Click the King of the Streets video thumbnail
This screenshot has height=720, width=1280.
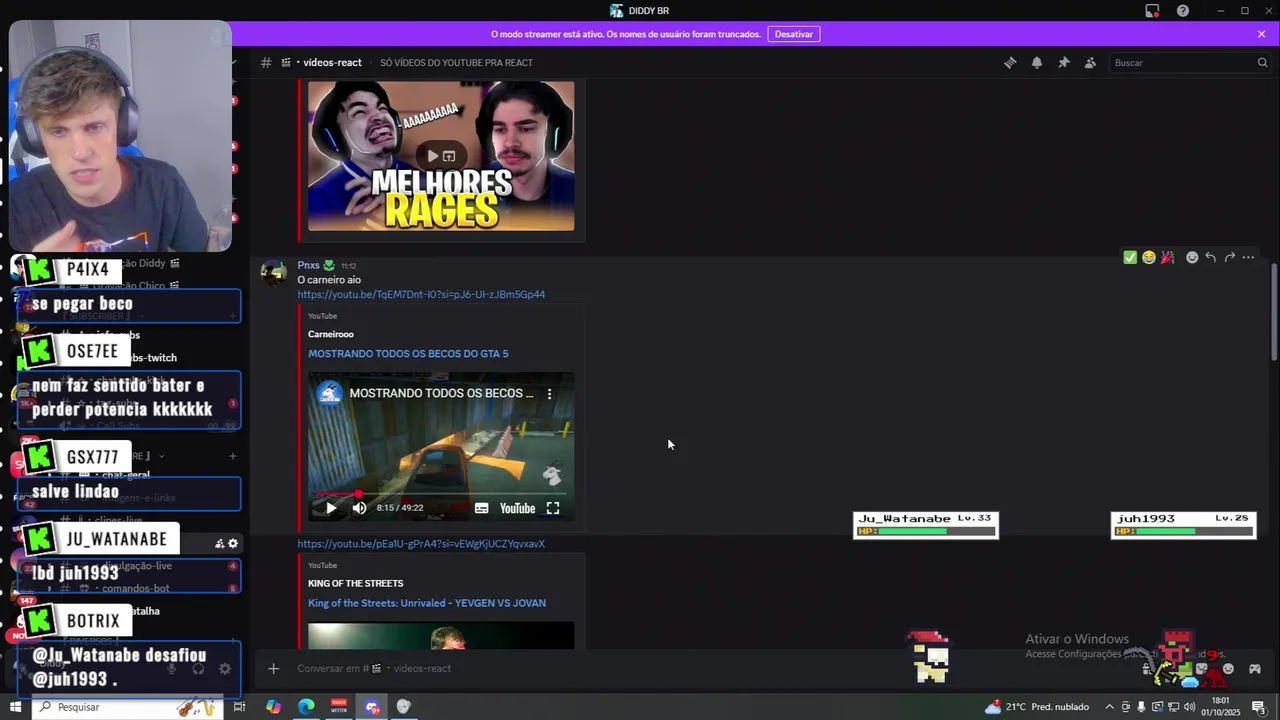coord(441,635)
